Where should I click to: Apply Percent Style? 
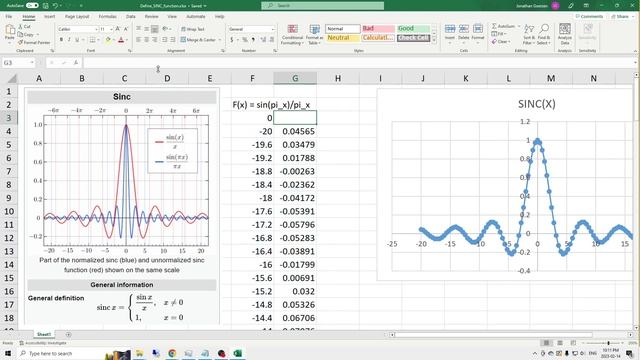(244, 40)
